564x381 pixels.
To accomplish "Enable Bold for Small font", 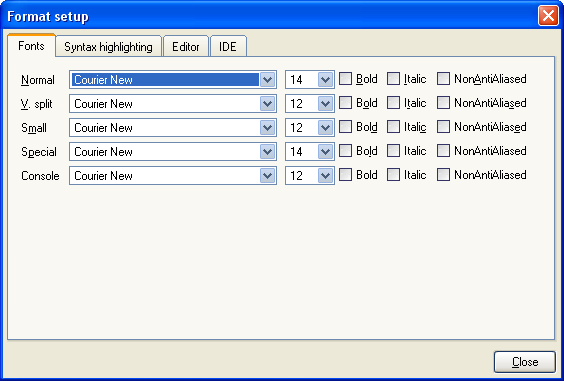I will pos(345,127).
